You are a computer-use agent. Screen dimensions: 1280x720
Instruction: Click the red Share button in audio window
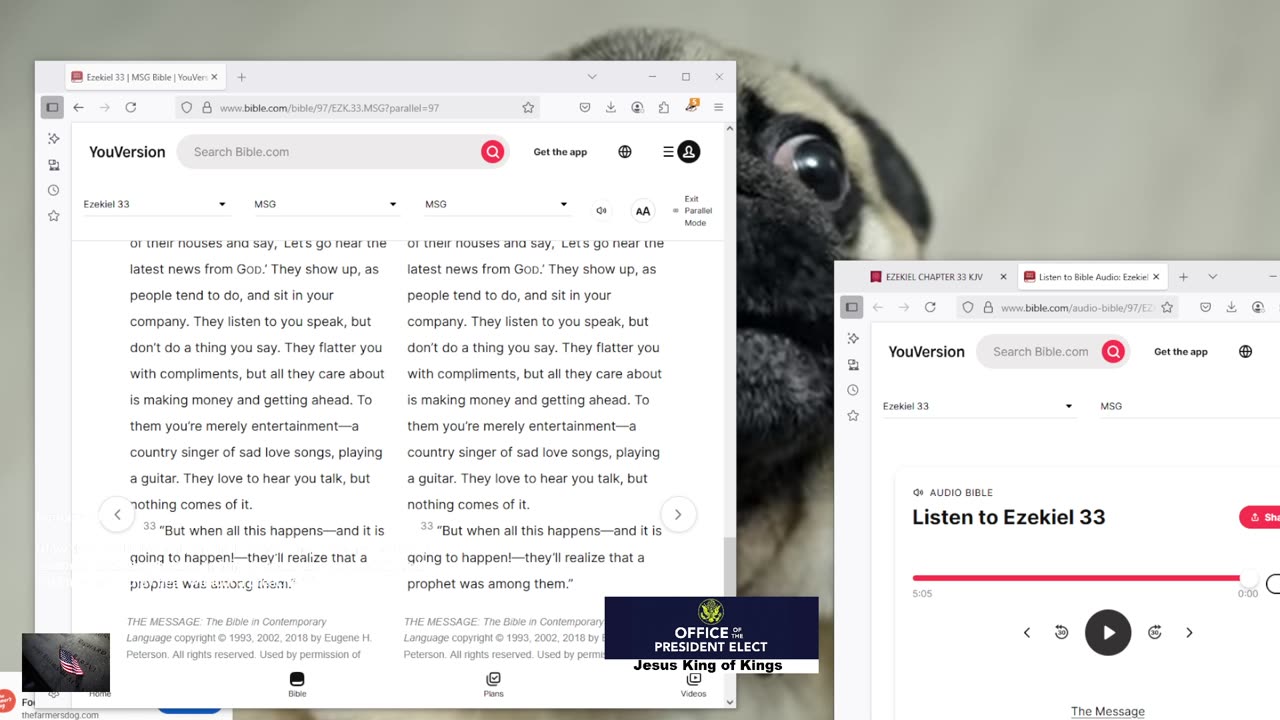[x=1260, y=517]
